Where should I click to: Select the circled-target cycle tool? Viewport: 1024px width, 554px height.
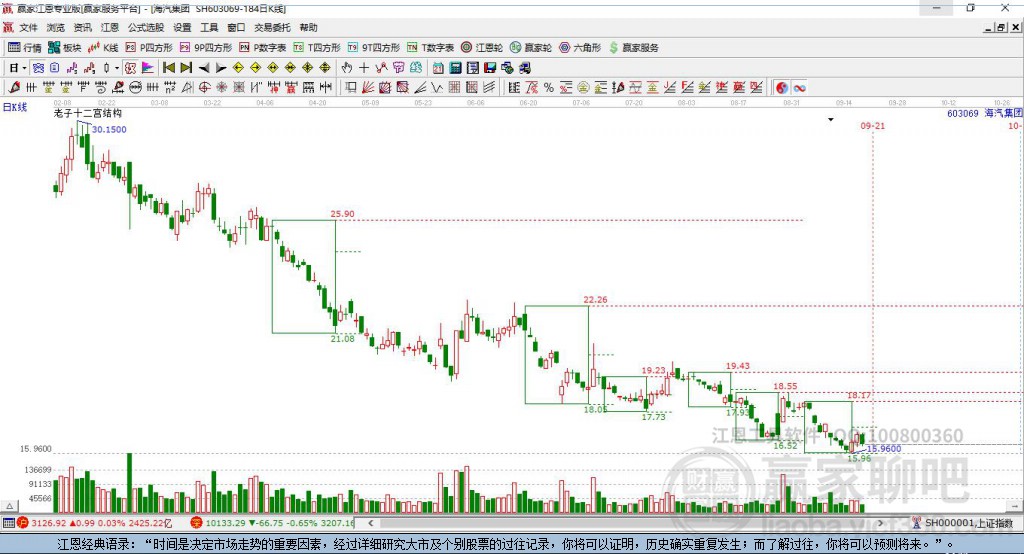pyautogui.click(x=204, y=88)
